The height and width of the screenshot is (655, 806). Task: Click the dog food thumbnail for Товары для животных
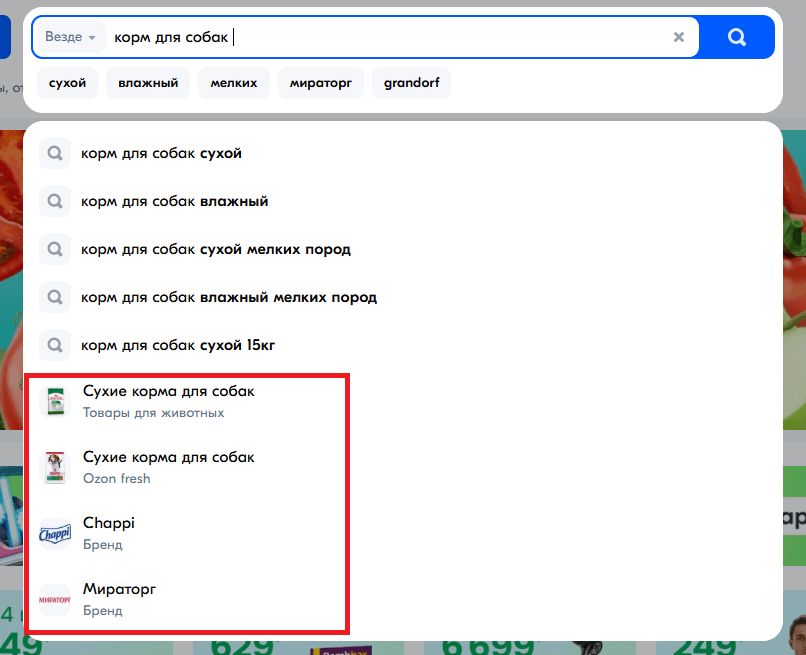pyautogui.click(x=55, y=402)
